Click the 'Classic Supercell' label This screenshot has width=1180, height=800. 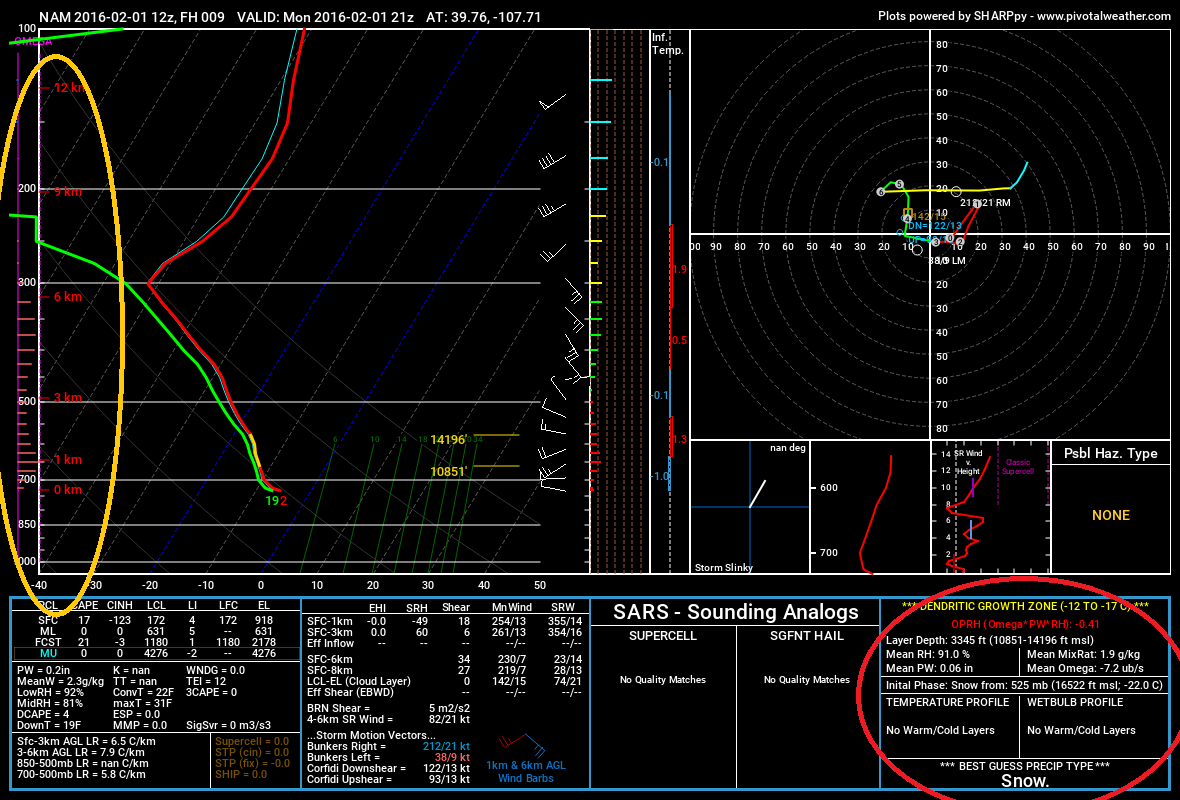1017,467
